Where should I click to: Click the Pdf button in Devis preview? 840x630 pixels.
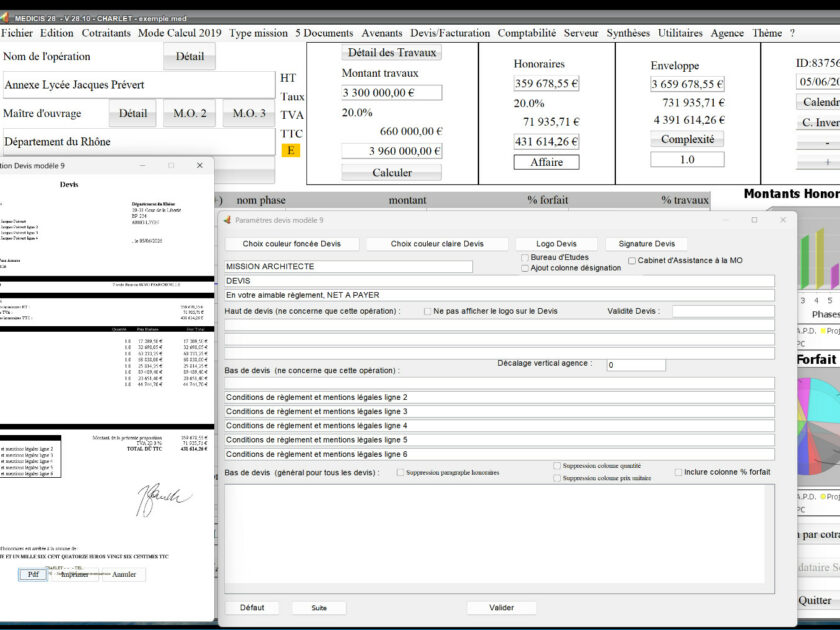point(33,574)
